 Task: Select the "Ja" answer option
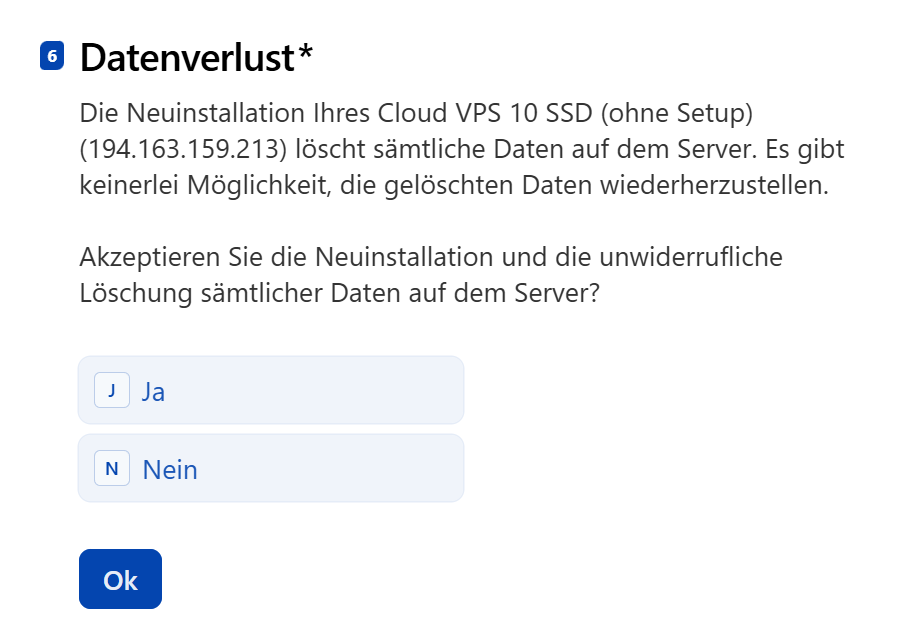pos(270,390)
